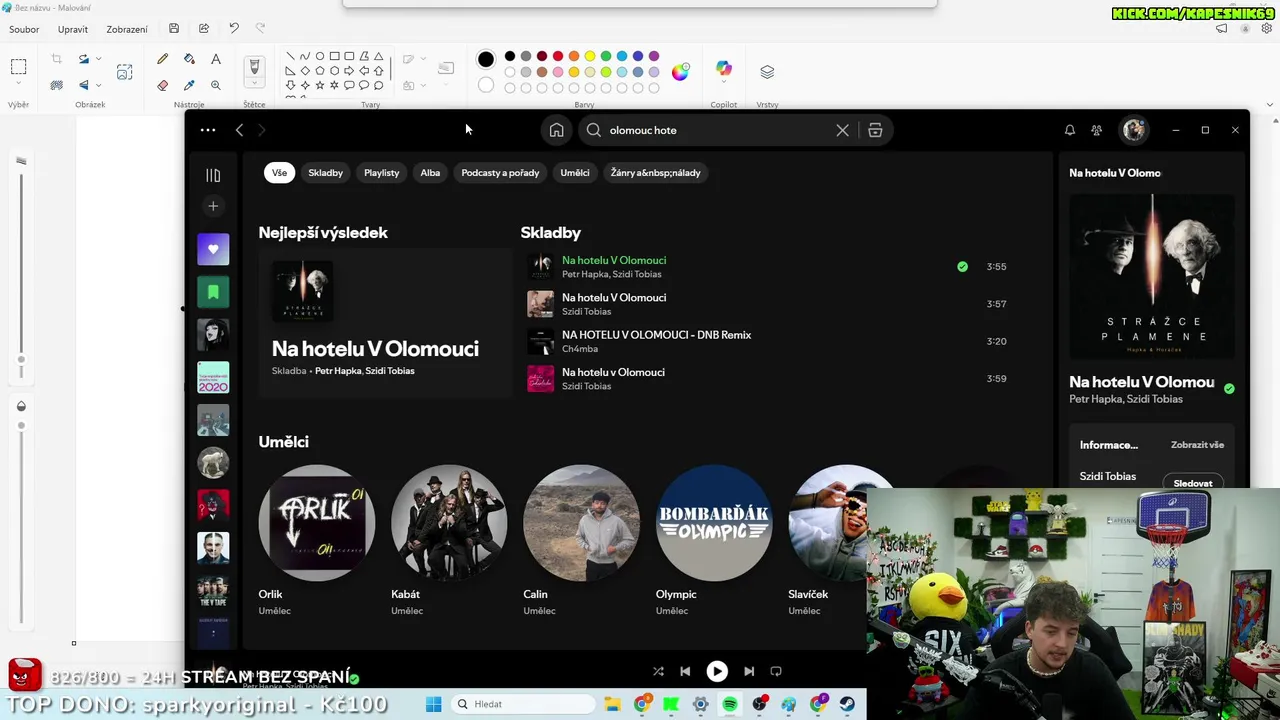Click Spotify search field
1280x720 pixels.
pos(718,130)
